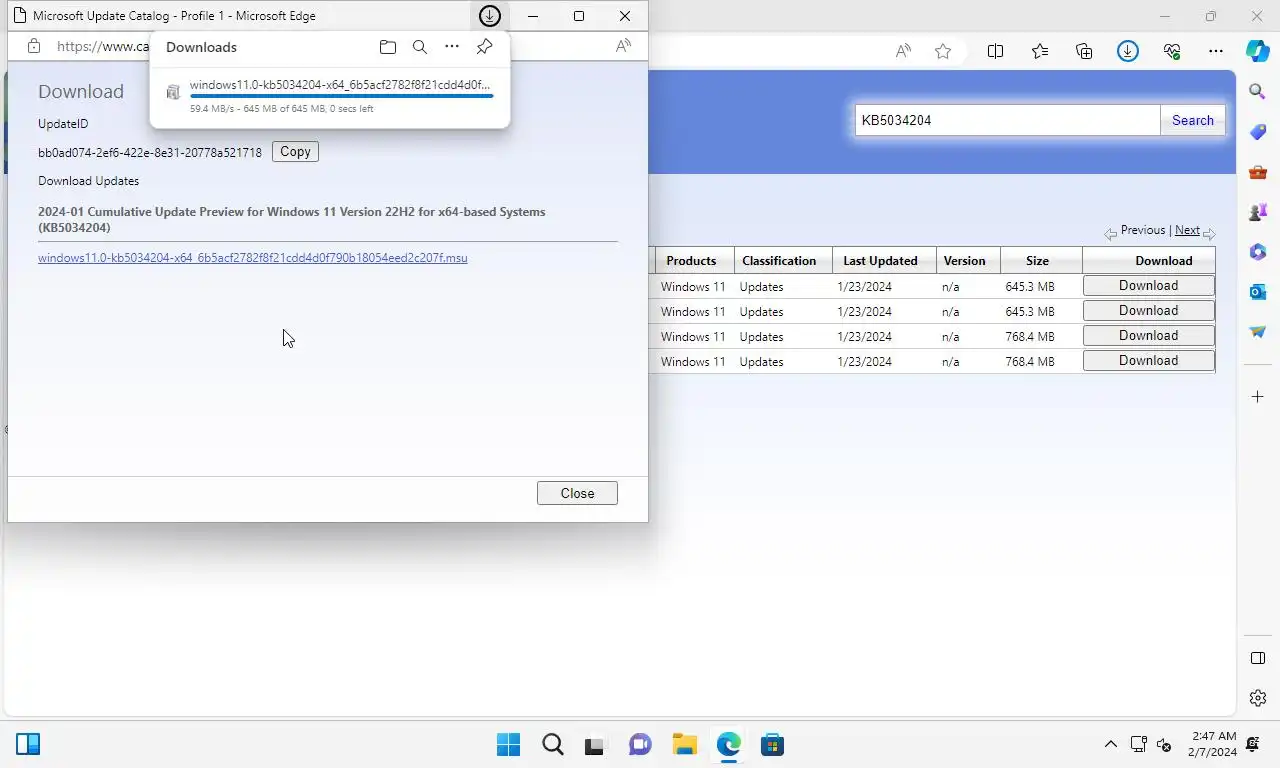Screen dimensions: 1280x768
Task: Open Edge settings and more menu
Action: 1216,51
